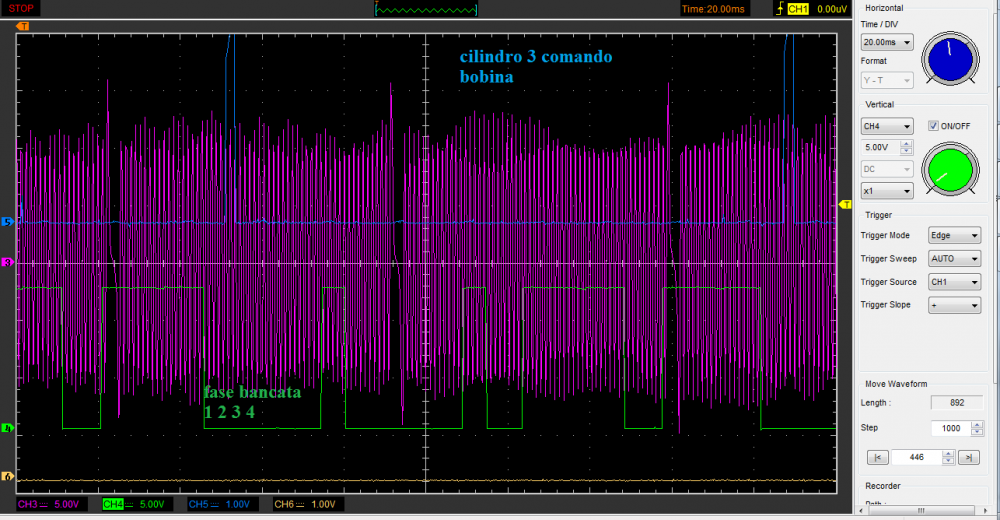The width and height of the screenshot is (1000, 520).
Task: Click the orange trigger position marker at top-left
Action: (x=24, y=25)
